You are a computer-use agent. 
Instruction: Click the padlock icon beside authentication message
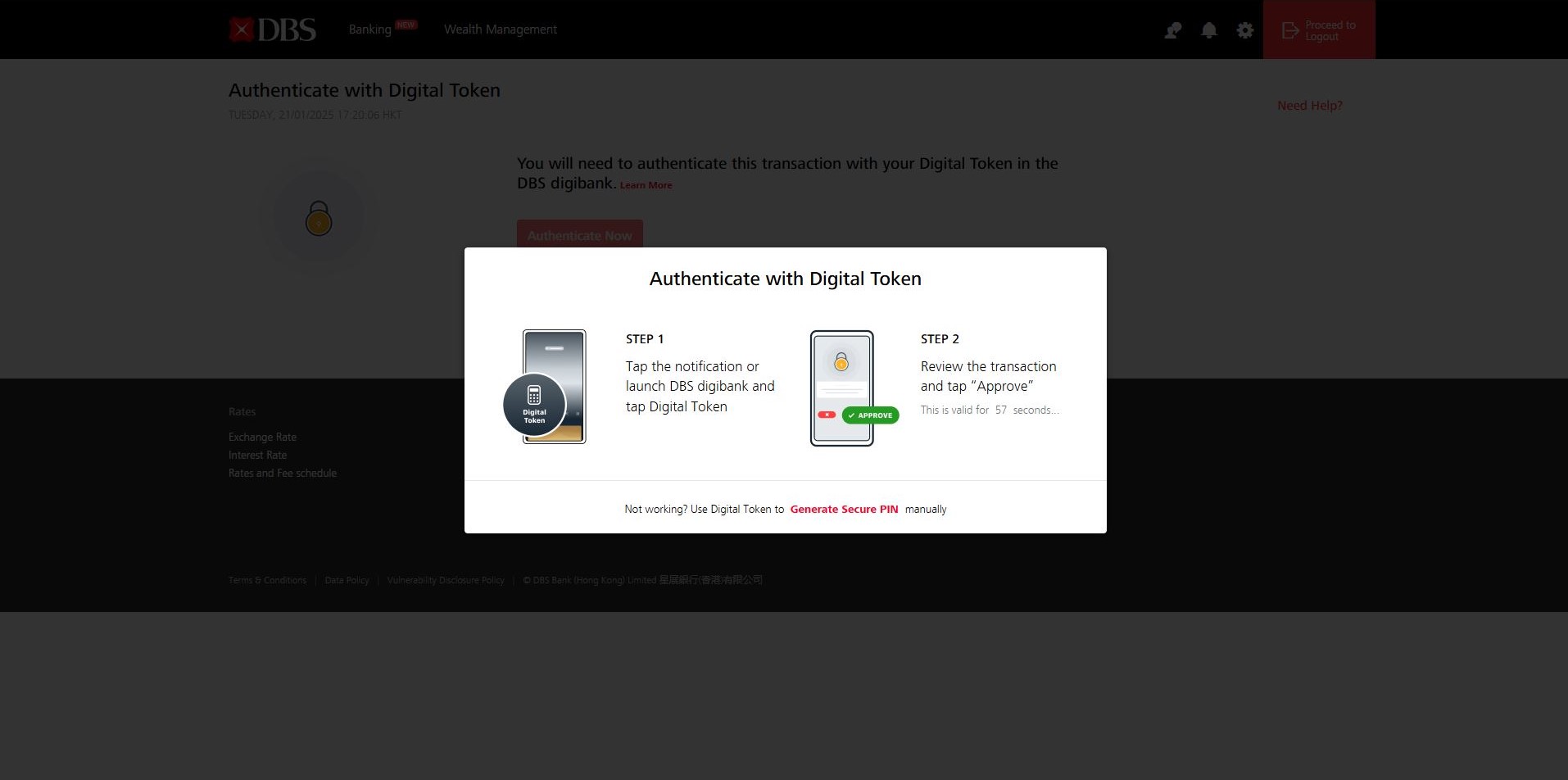click(319, 219)
